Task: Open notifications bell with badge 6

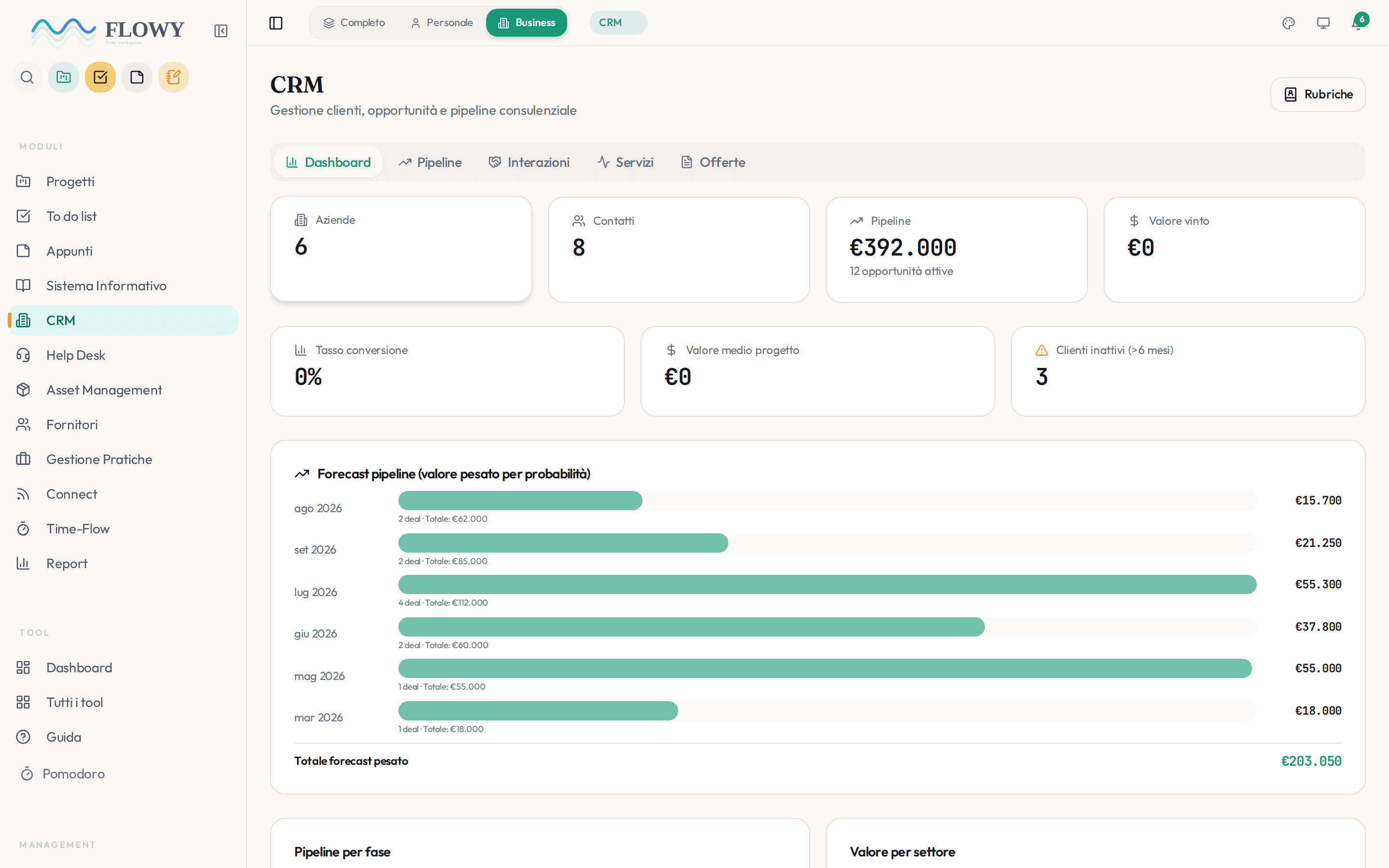Action: [x=1358, y=23]
